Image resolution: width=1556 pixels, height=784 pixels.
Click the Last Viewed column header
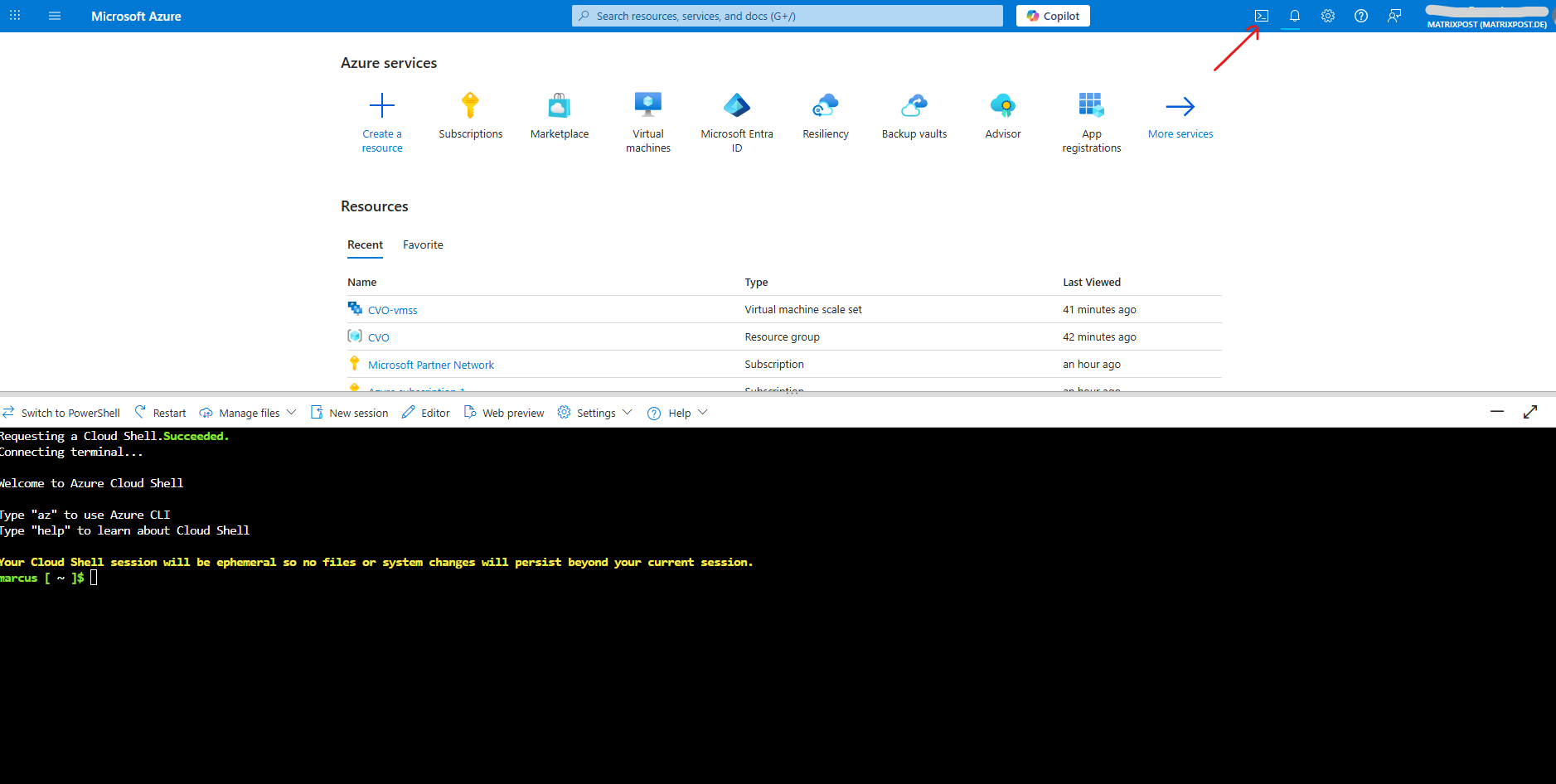1092,282
